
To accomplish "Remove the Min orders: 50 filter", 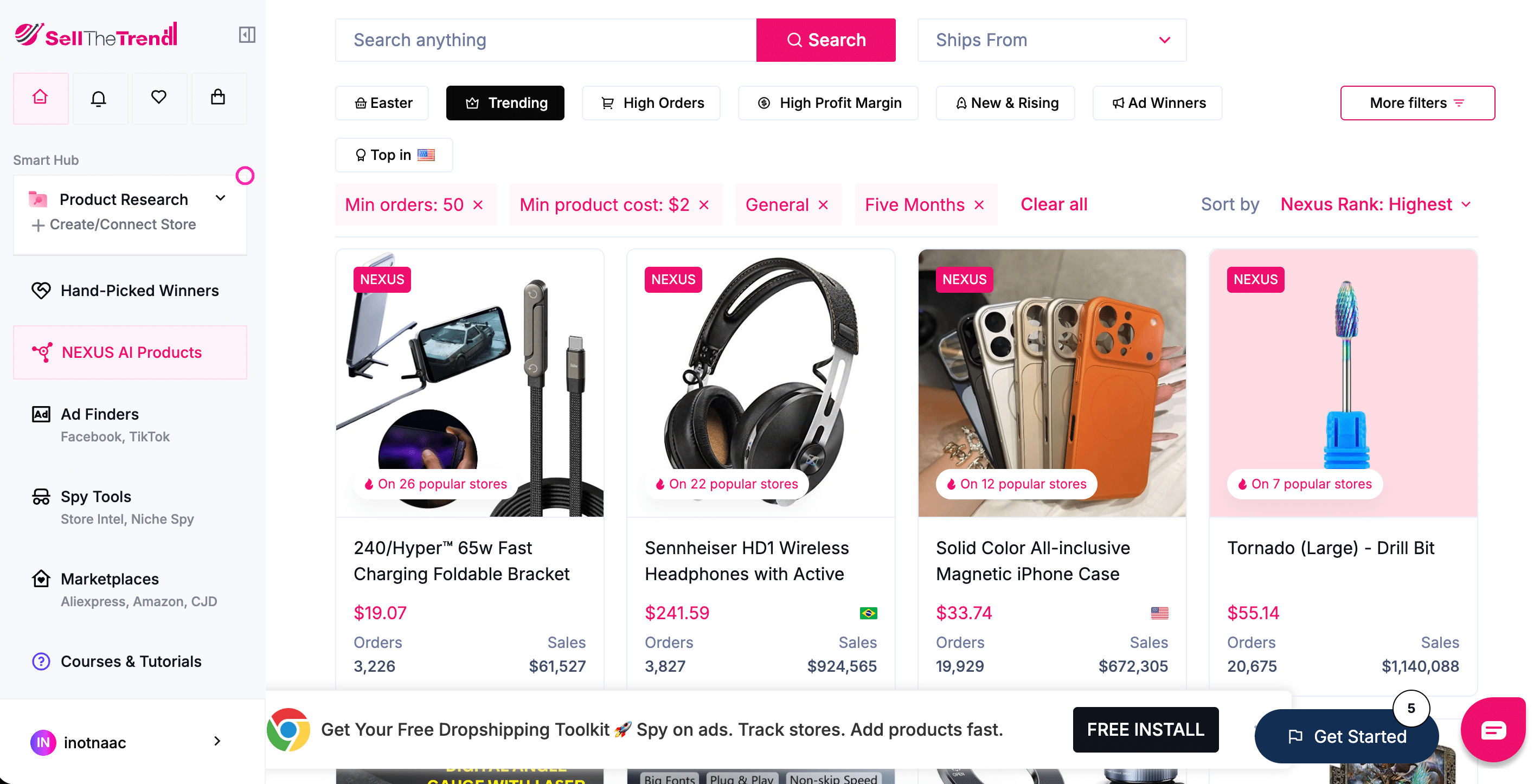I will coord(478,205).
